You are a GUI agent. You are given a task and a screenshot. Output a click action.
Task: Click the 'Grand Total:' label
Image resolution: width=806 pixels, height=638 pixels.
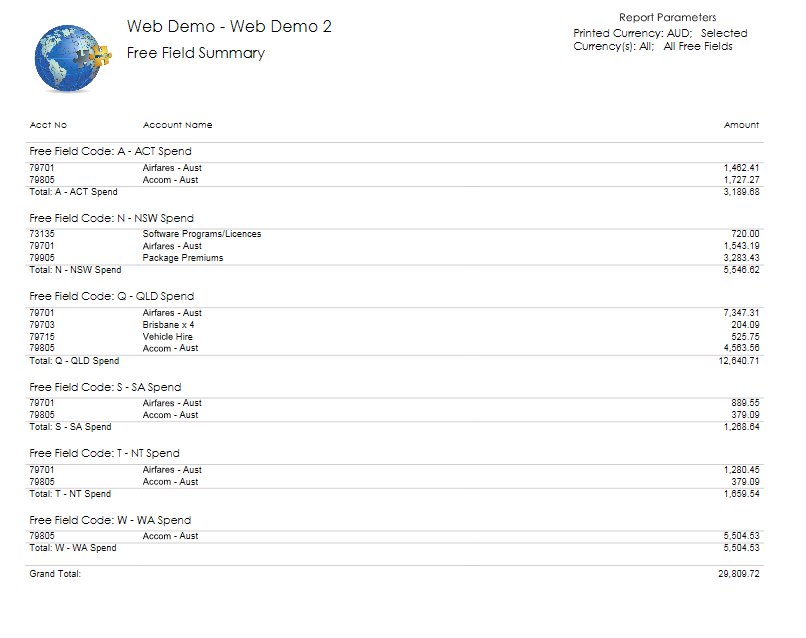pos(55,574)
